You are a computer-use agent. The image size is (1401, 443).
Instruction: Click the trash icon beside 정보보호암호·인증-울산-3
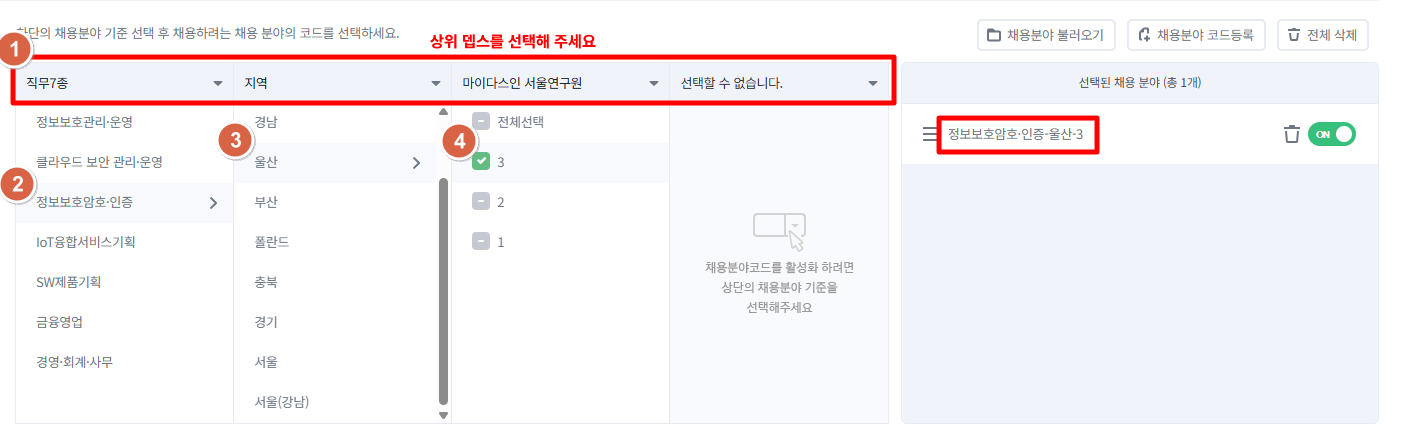click(1292, 134)
